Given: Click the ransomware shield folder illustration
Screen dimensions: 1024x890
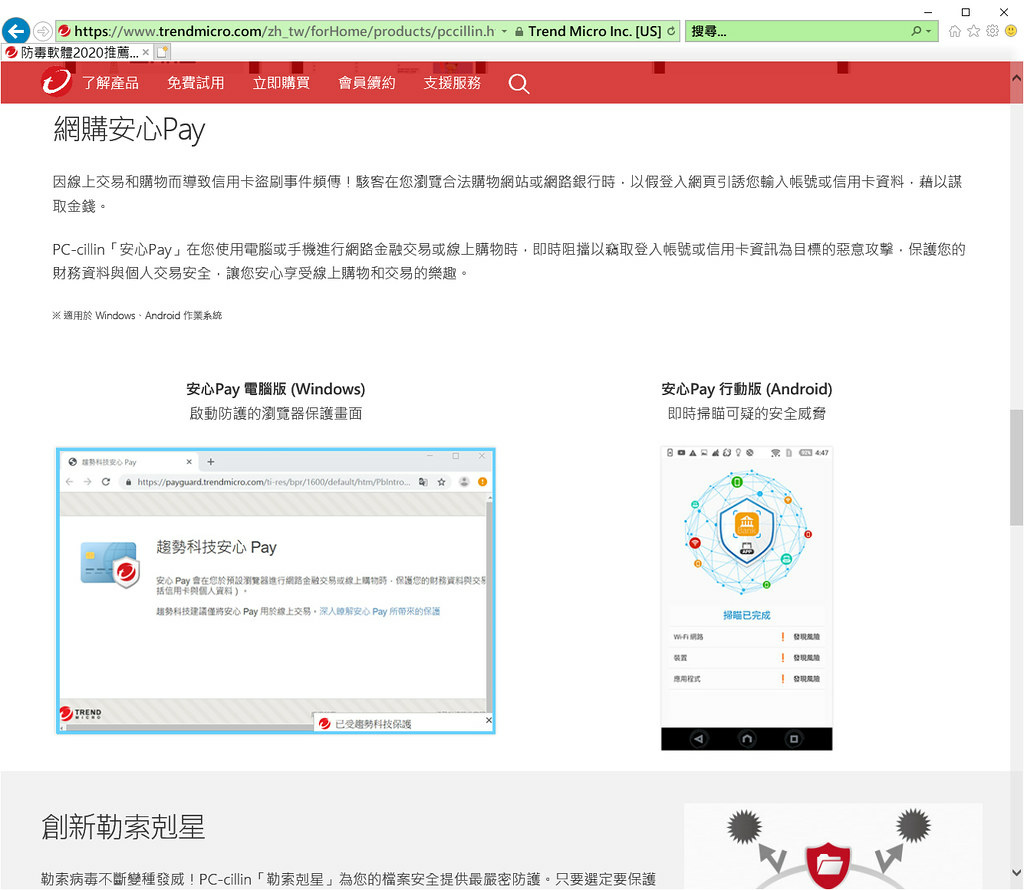Looking at the screenshot, I should tap(828, 866).
